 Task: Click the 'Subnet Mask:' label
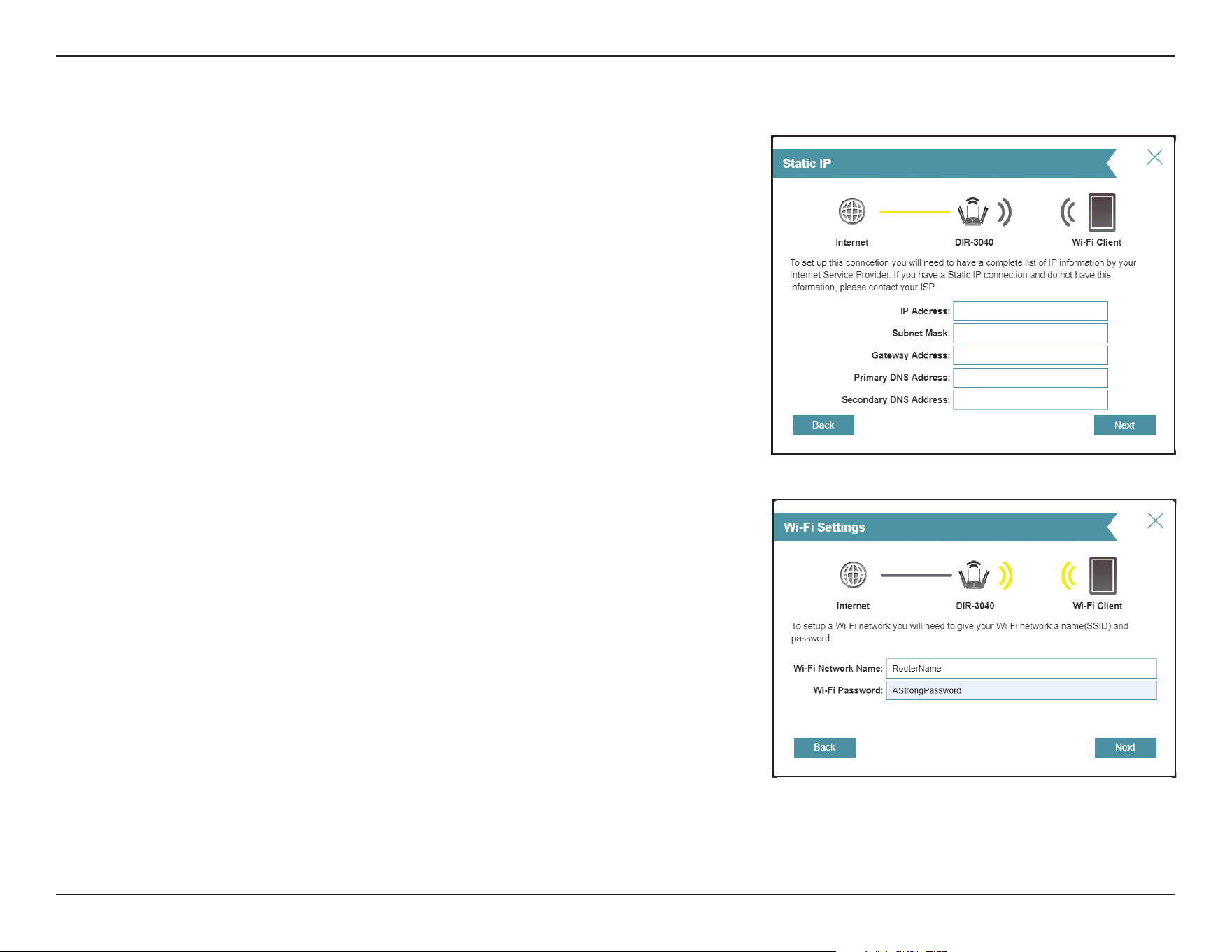921,333
